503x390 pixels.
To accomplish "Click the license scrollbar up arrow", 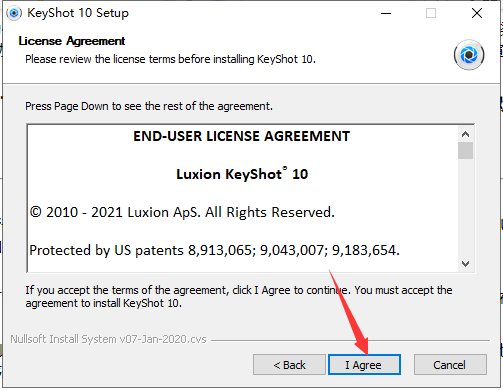I will click(x=465, y=134).
